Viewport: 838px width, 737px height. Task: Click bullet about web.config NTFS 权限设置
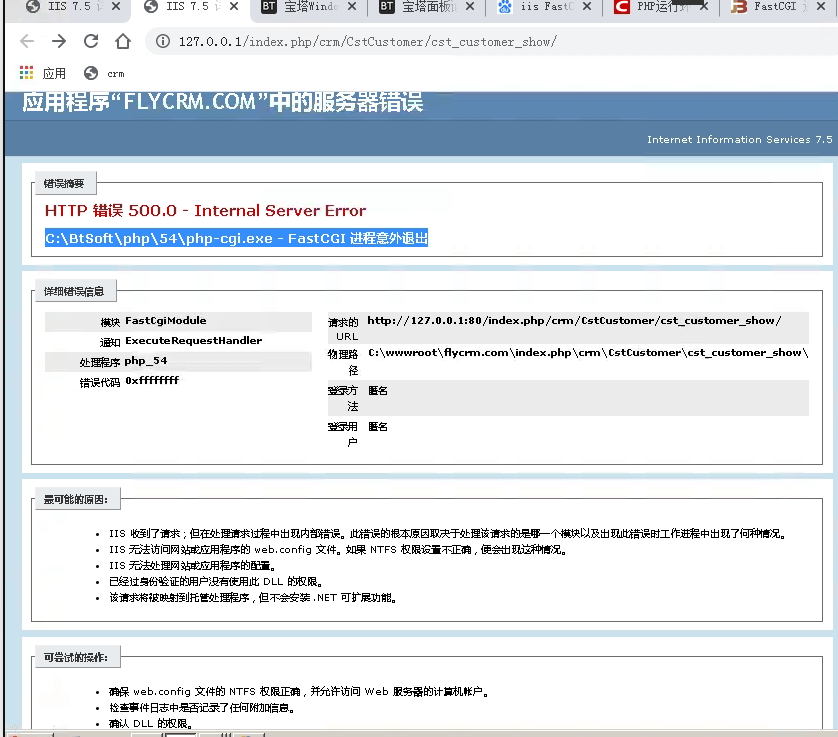(338, 549)
